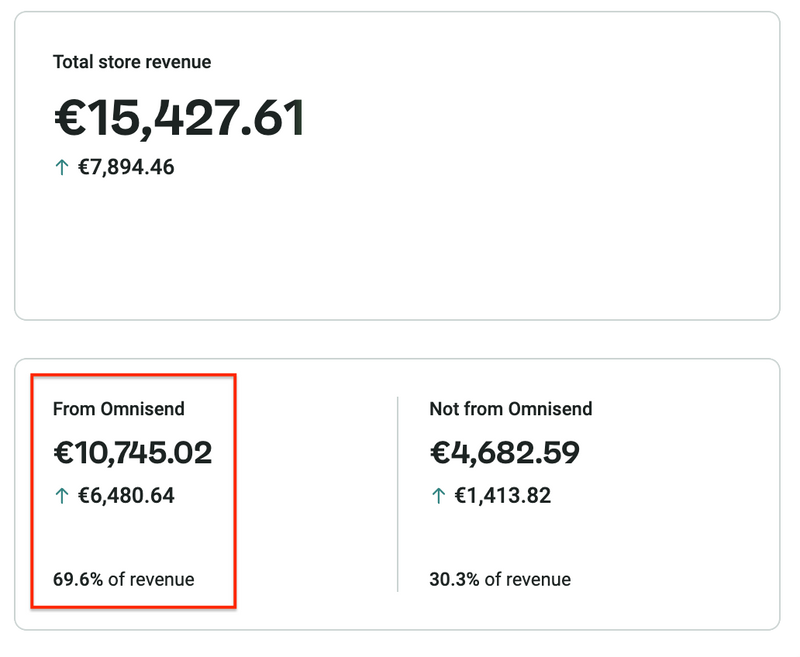Open the From Omnisend label
The height and width of the screenshot is (657, 800).
coord(119,408)
